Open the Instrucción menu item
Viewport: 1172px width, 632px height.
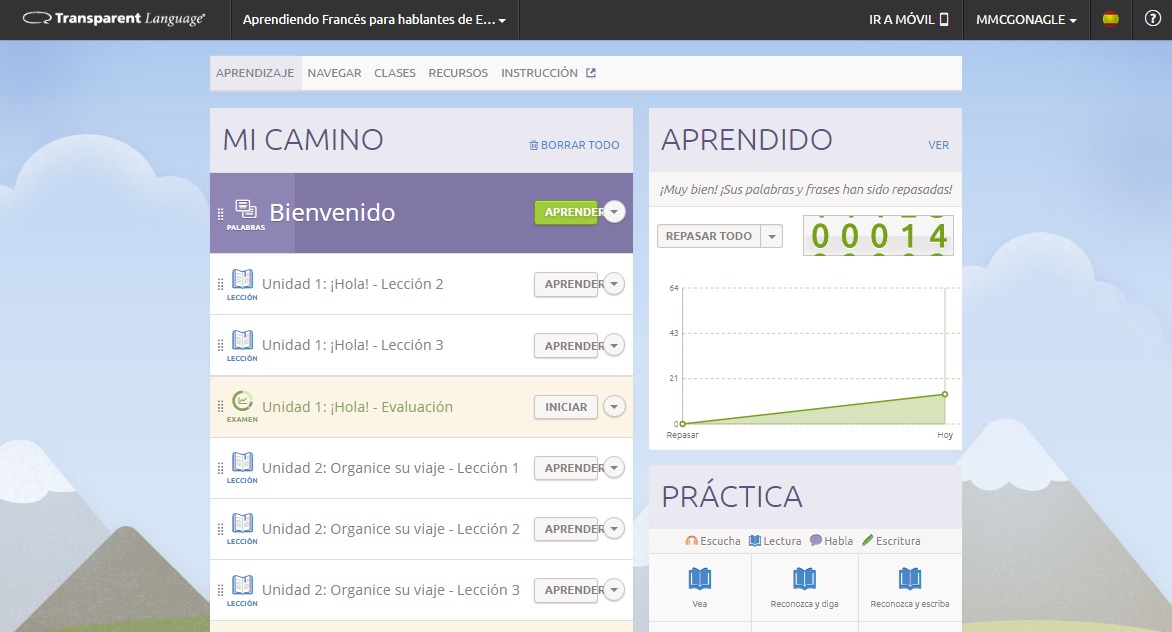541,72
